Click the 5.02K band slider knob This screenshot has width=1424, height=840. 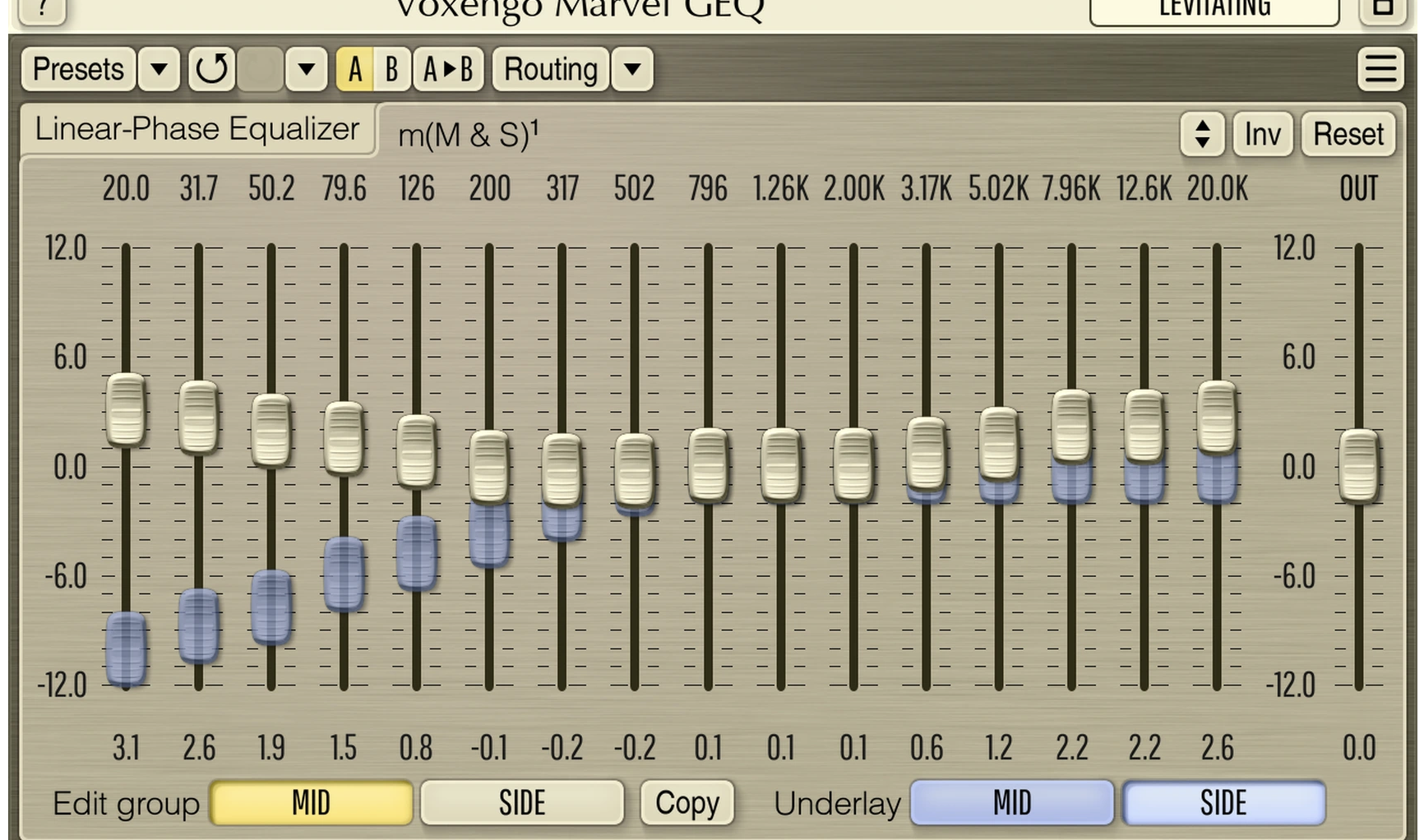coord(999,444)
